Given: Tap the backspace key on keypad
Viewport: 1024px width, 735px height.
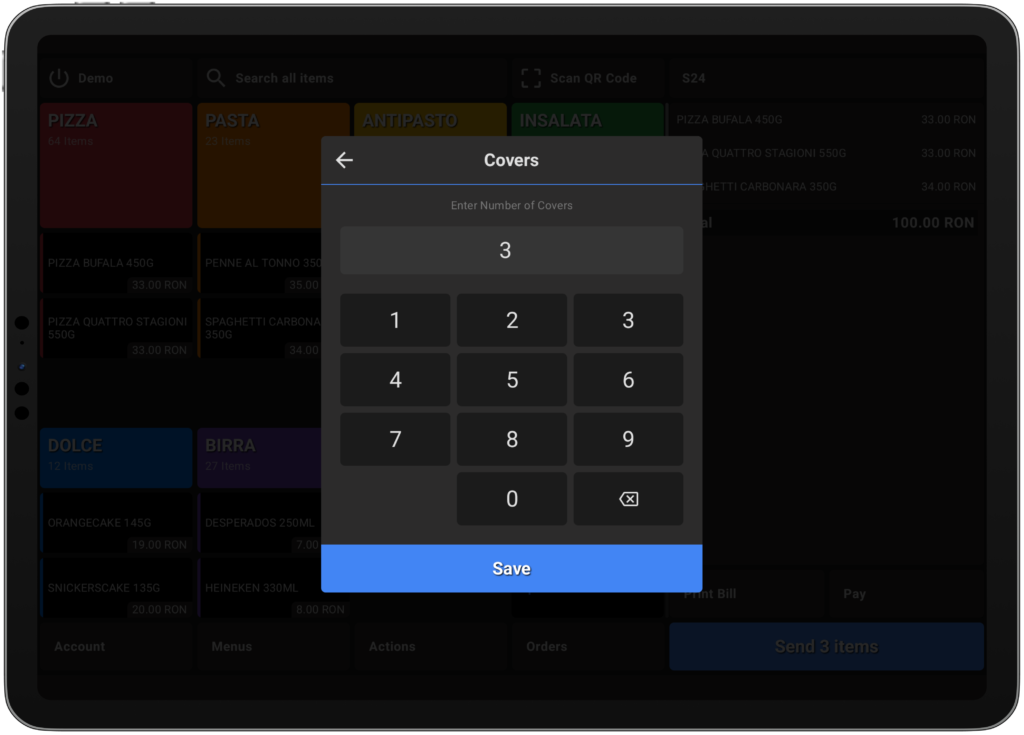Looking at the screenshot, I should click(628, 499).
